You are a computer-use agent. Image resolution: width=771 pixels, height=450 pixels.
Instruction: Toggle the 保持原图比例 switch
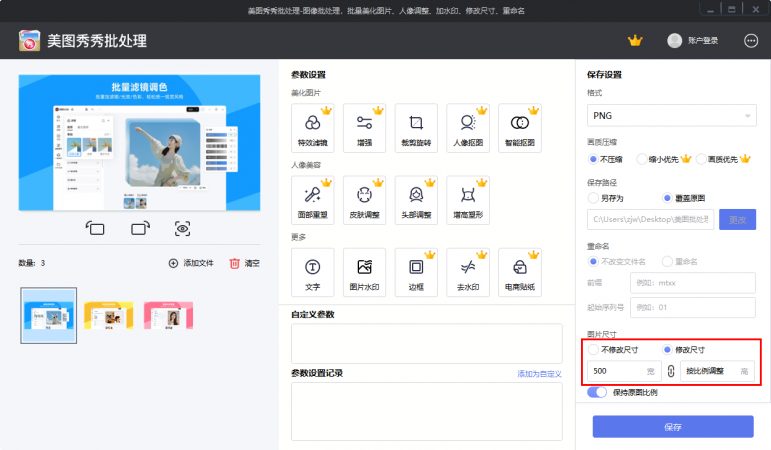tap(598, 392)
